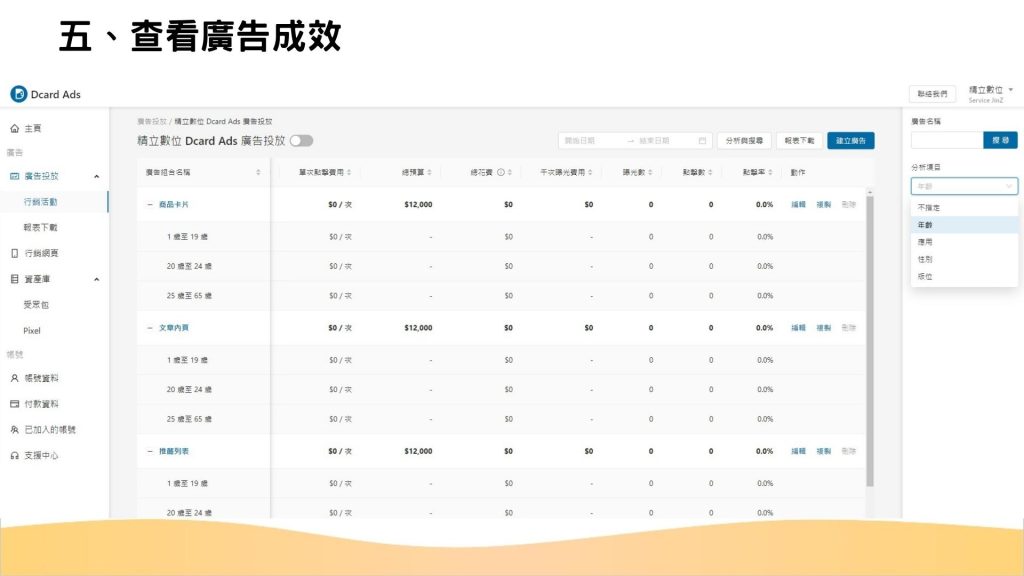Sort by 點擊率 column arrows

[x=771, y=172]
